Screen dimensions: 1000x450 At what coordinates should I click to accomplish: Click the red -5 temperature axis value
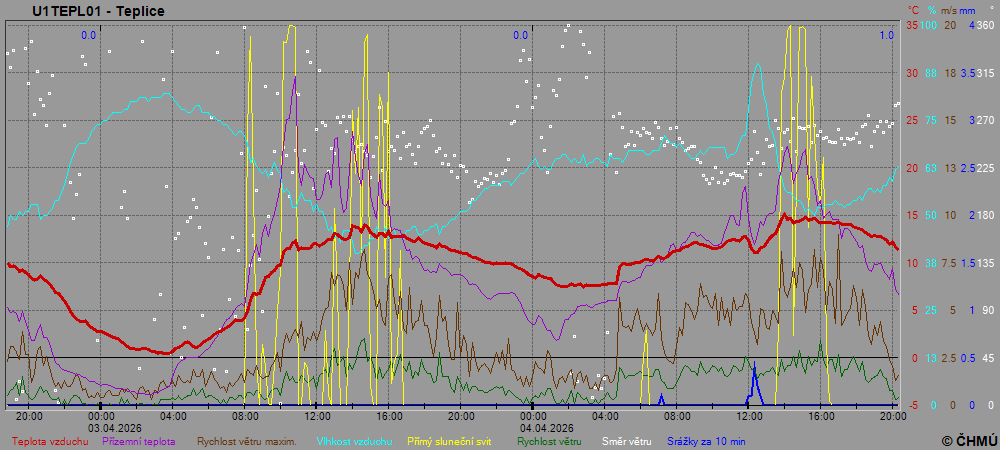(911, 405)
